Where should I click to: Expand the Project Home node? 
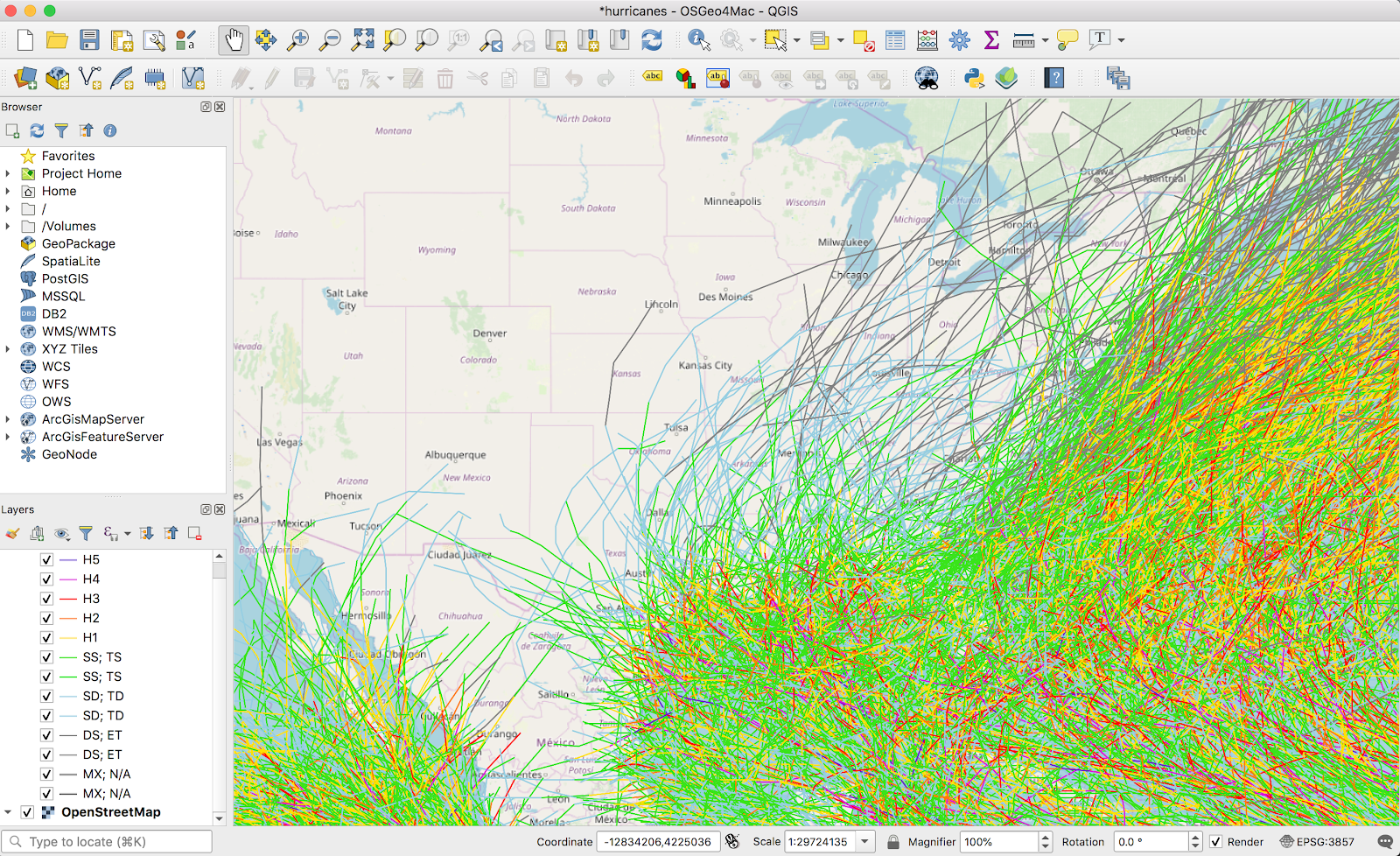(x=8, y=174)
